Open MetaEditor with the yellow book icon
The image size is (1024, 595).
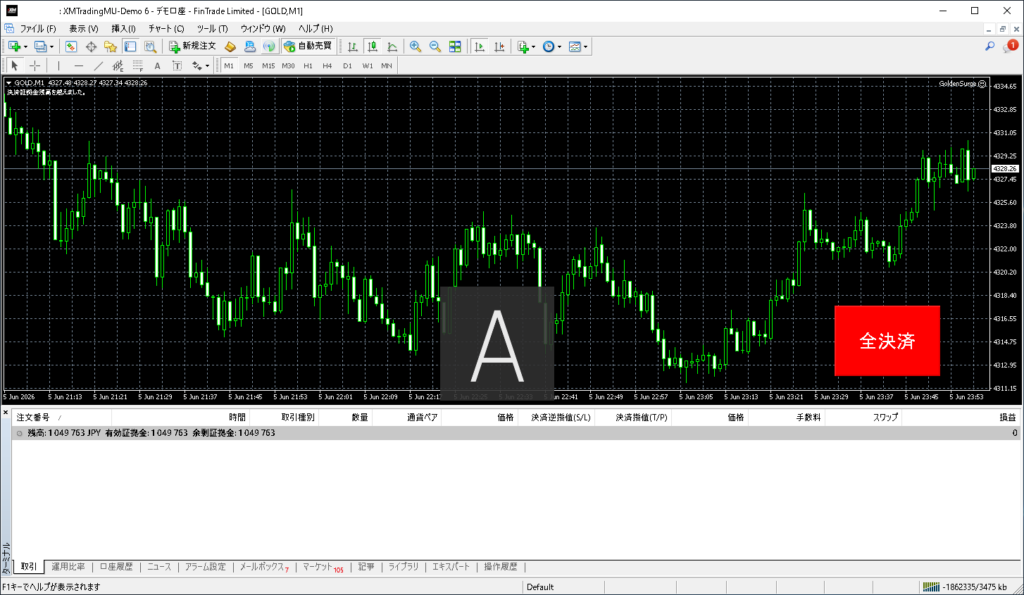tap(230, 46)
